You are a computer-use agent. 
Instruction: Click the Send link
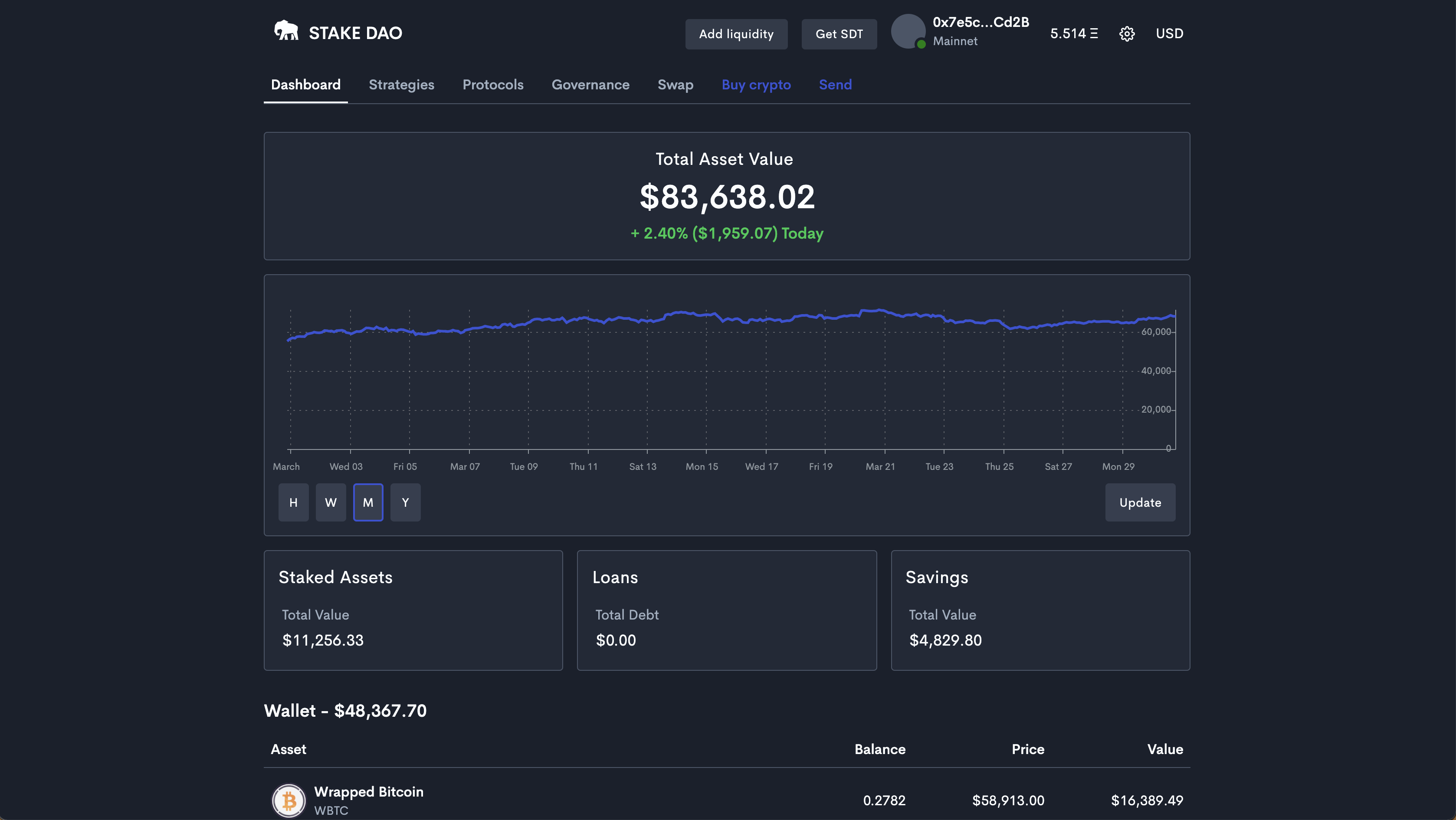coord(835,85)
